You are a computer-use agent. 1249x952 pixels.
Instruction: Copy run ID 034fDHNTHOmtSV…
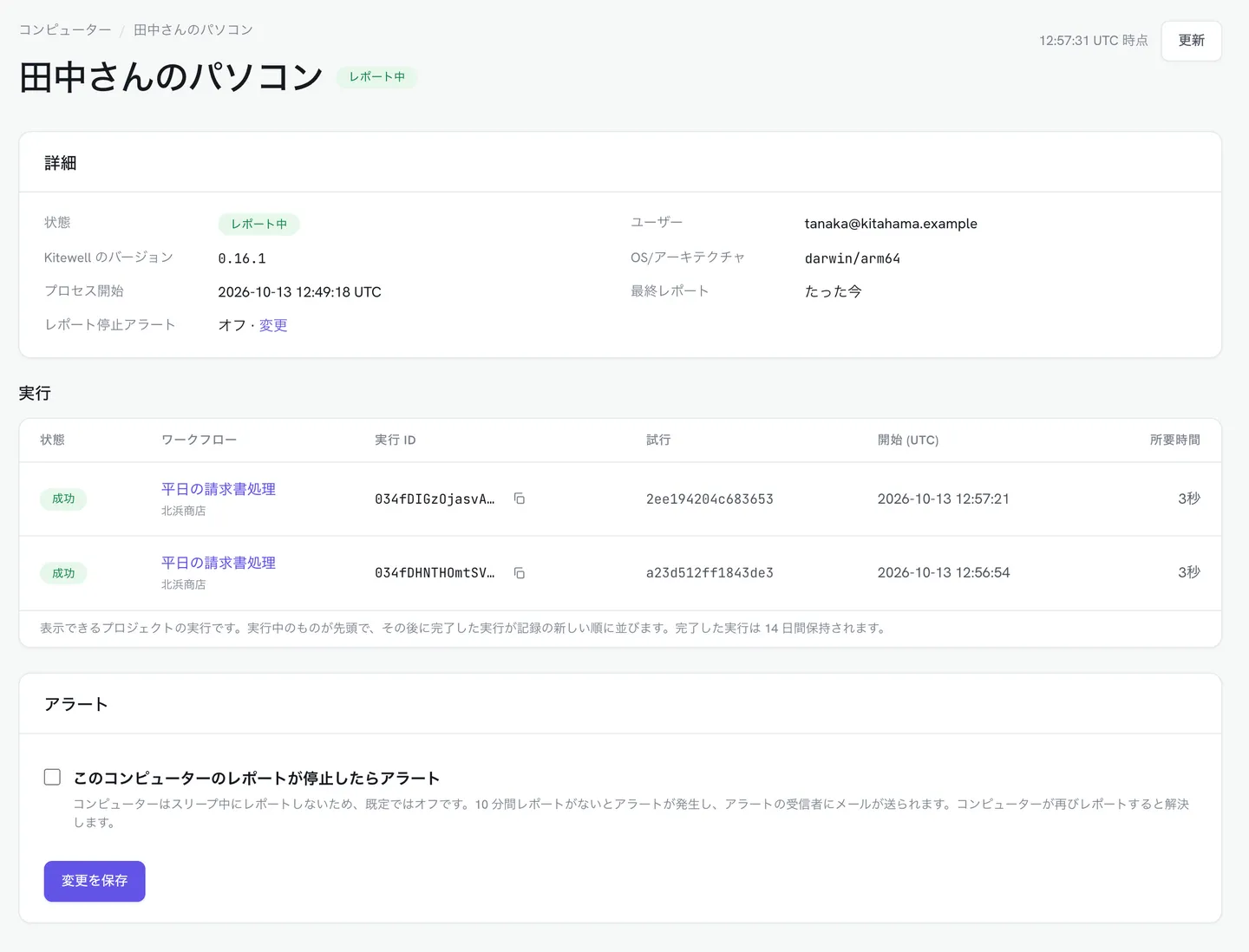[x=519, y=573]
